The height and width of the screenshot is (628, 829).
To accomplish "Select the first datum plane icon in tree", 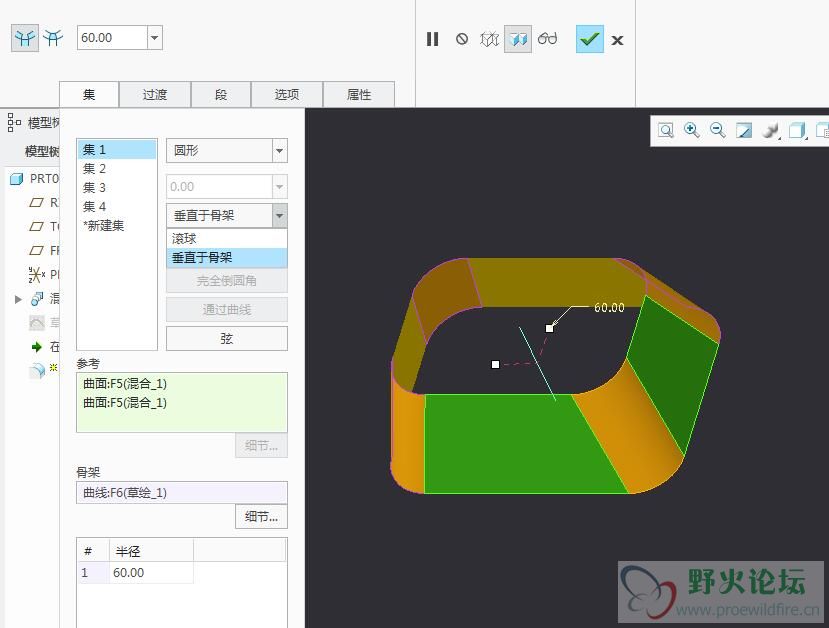I will coord(36,202).
